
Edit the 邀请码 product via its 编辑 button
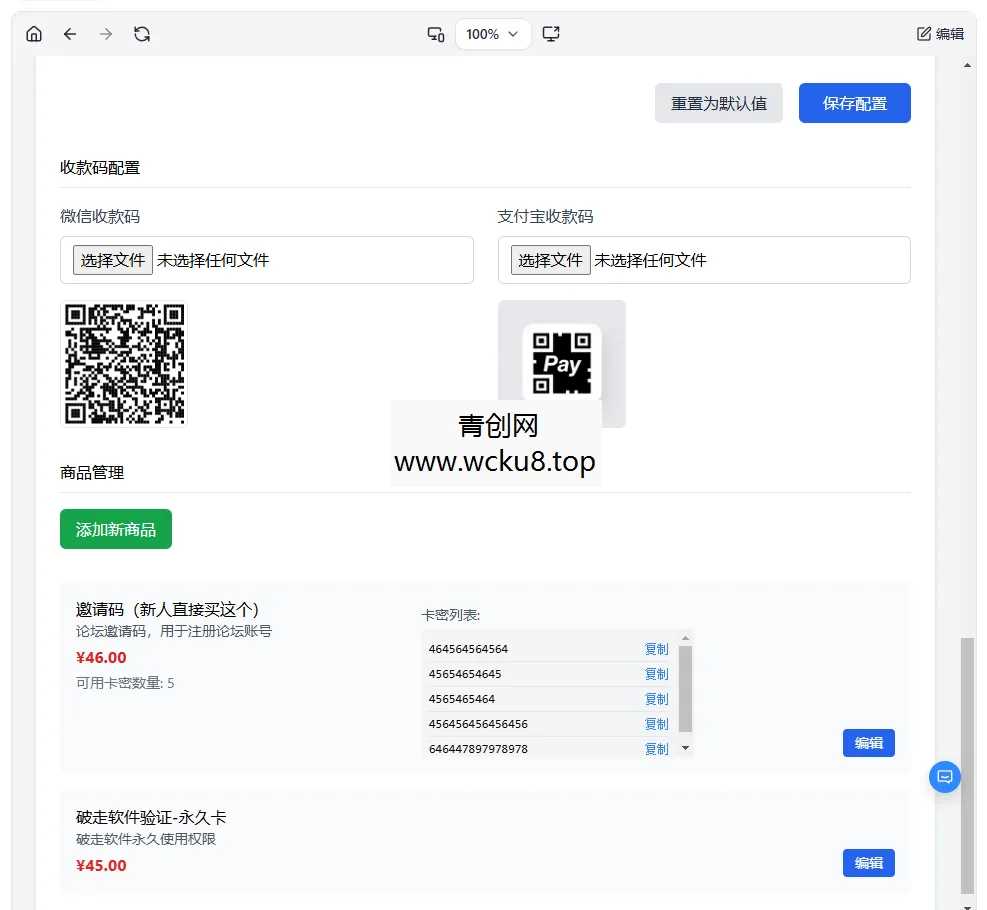(868, 743)
